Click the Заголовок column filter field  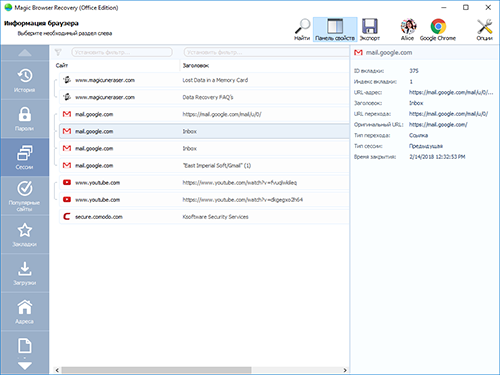tap(266, 52)
